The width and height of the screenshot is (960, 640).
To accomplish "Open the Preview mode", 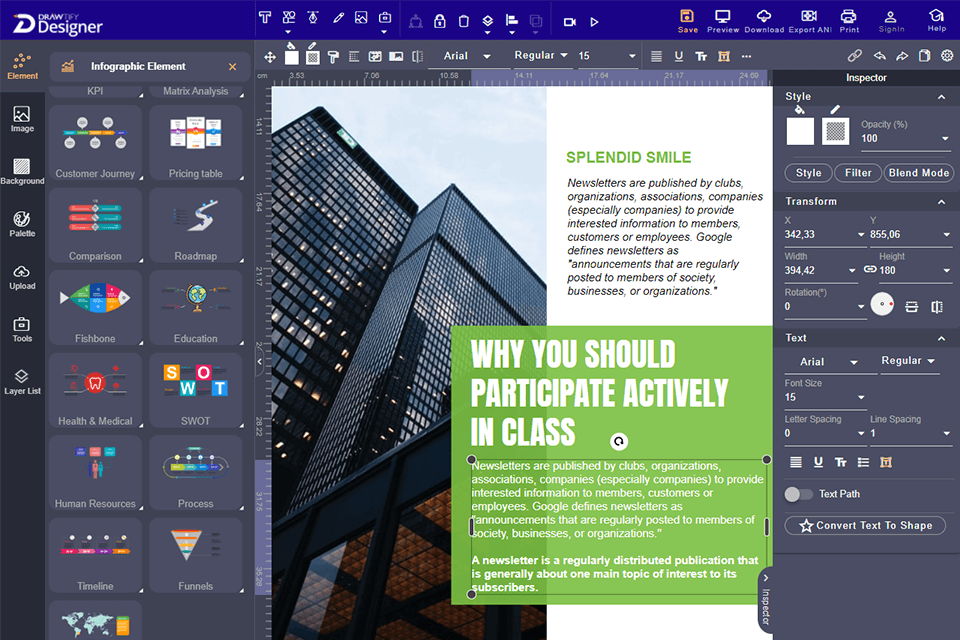I will click(722, 19).
